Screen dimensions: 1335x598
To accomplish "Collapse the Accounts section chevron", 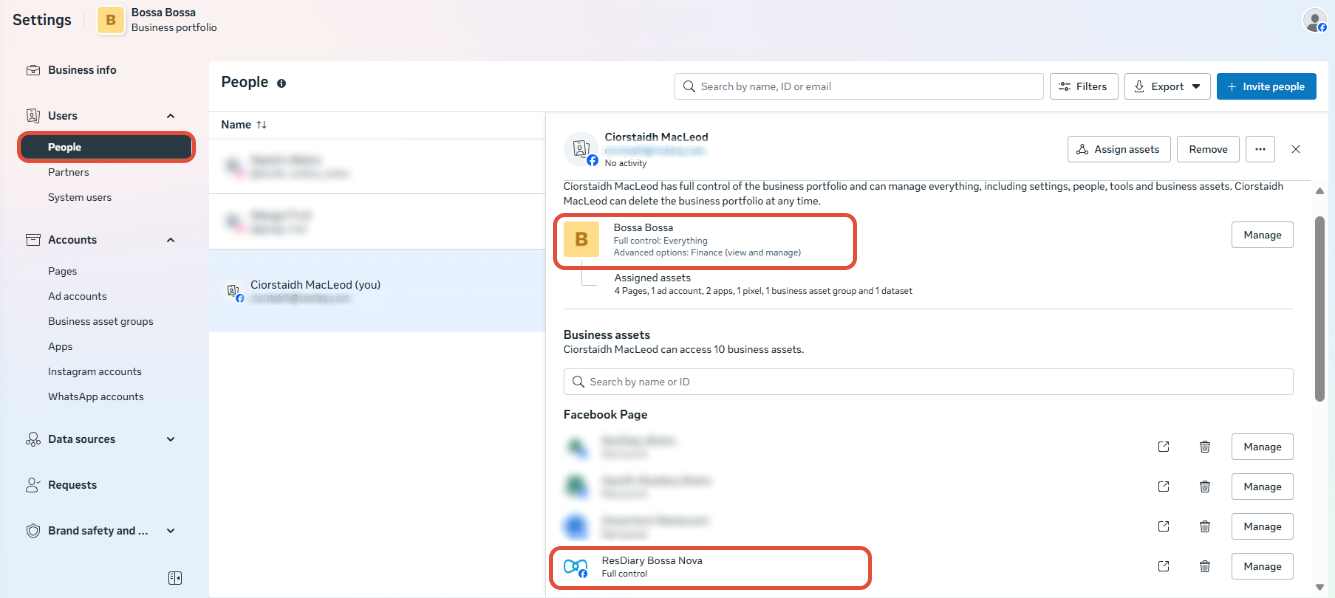I will point(170,240).
